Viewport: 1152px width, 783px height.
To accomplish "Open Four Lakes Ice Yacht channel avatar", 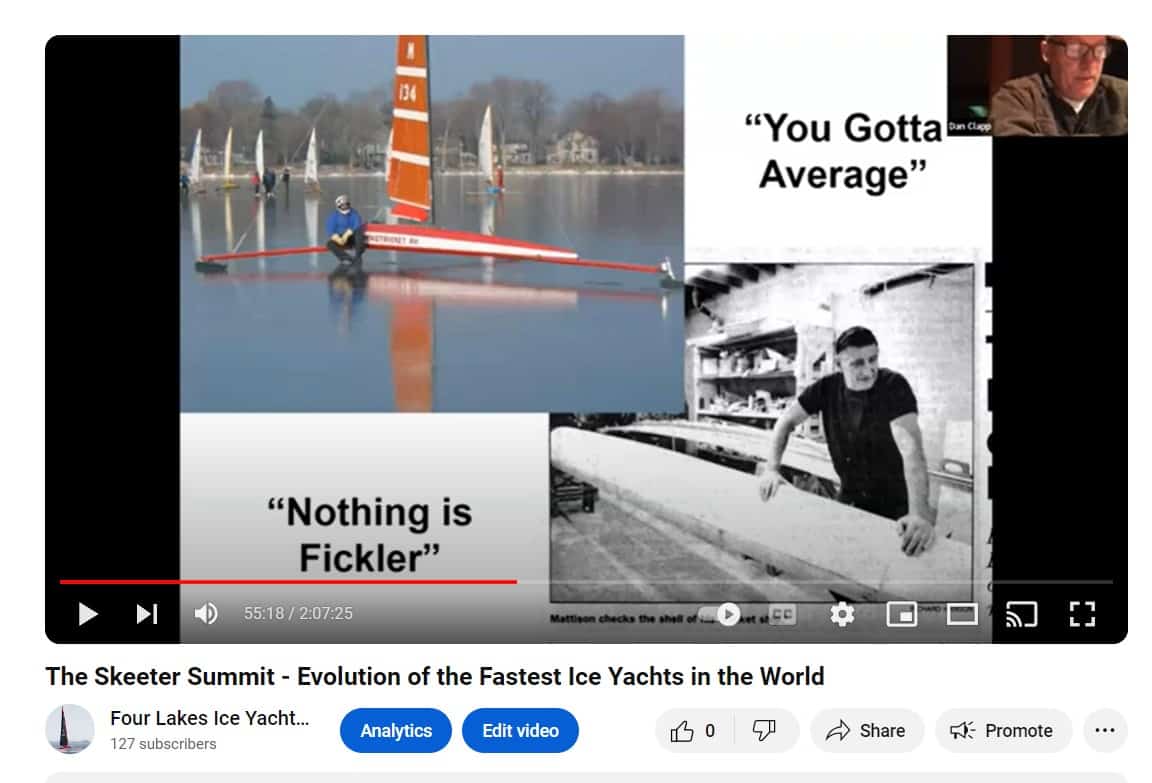I will pos(70,729).
